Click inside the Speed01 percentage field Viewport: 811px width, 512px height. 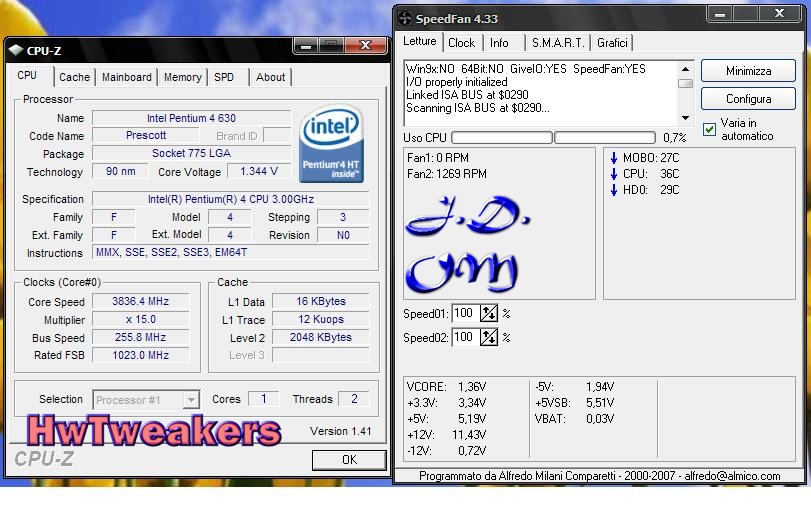pos(464,314)
